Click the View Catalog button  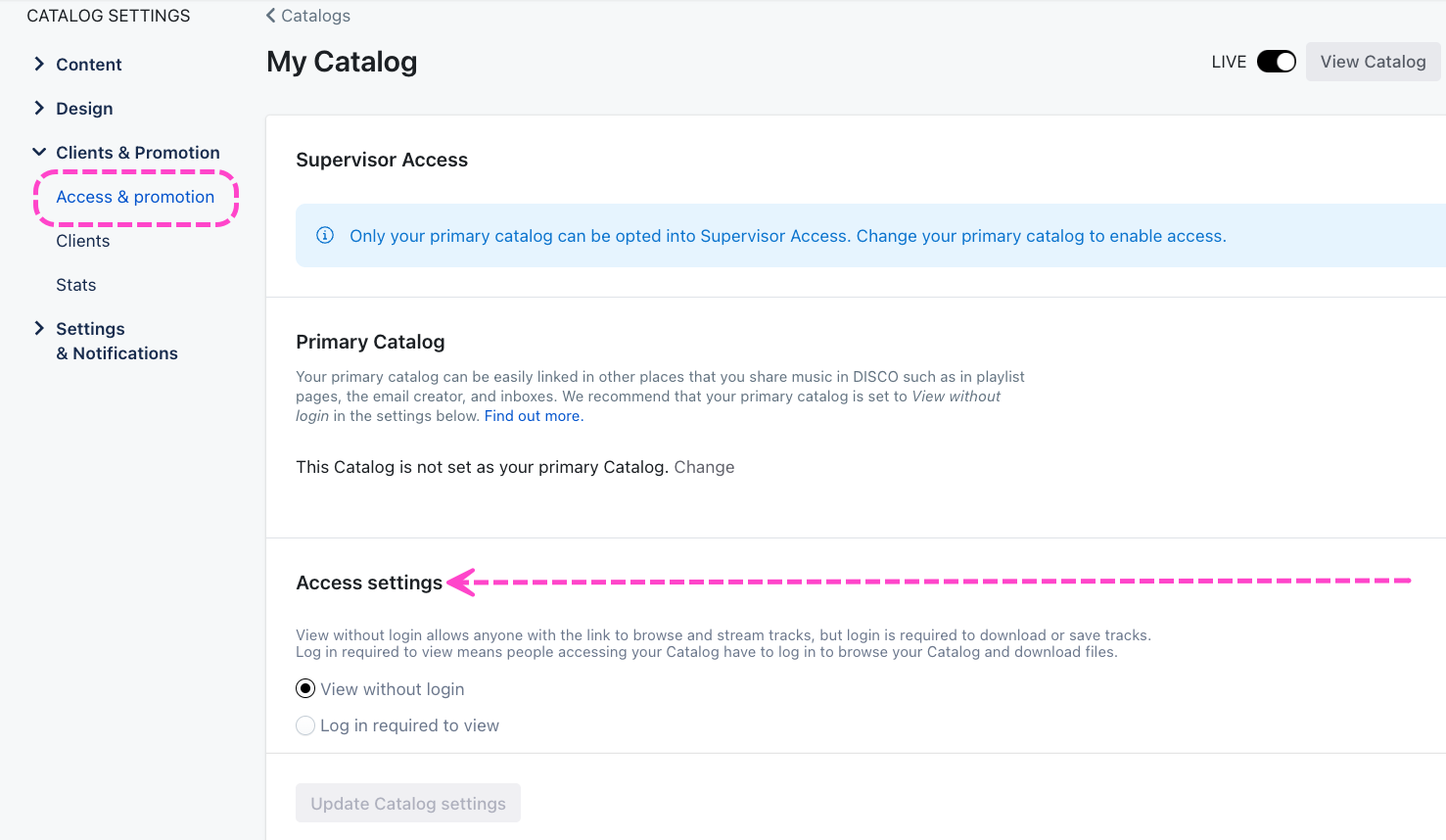tap(1373, 62)
